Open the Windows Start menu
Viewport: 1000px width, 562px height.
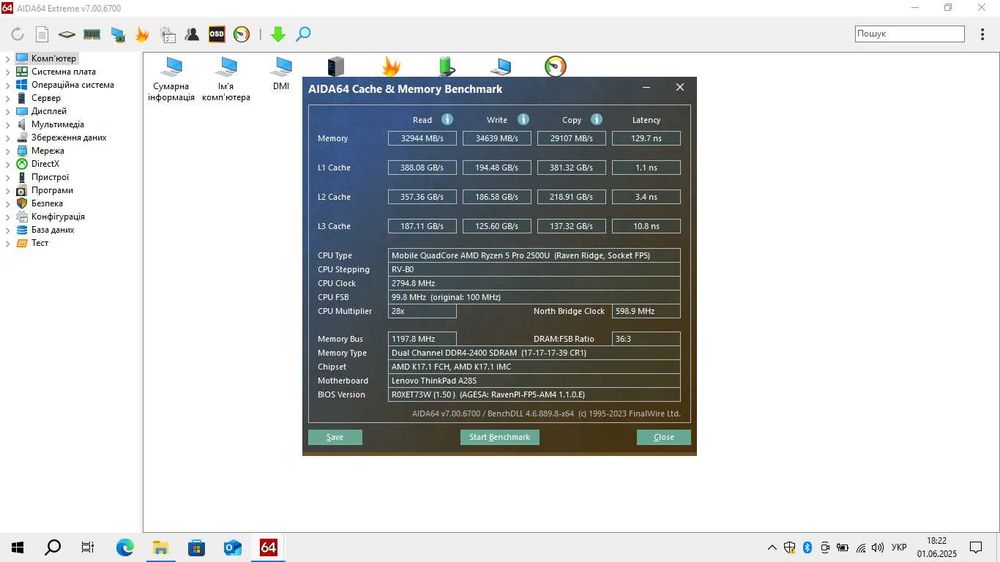(x=17, y=547)
